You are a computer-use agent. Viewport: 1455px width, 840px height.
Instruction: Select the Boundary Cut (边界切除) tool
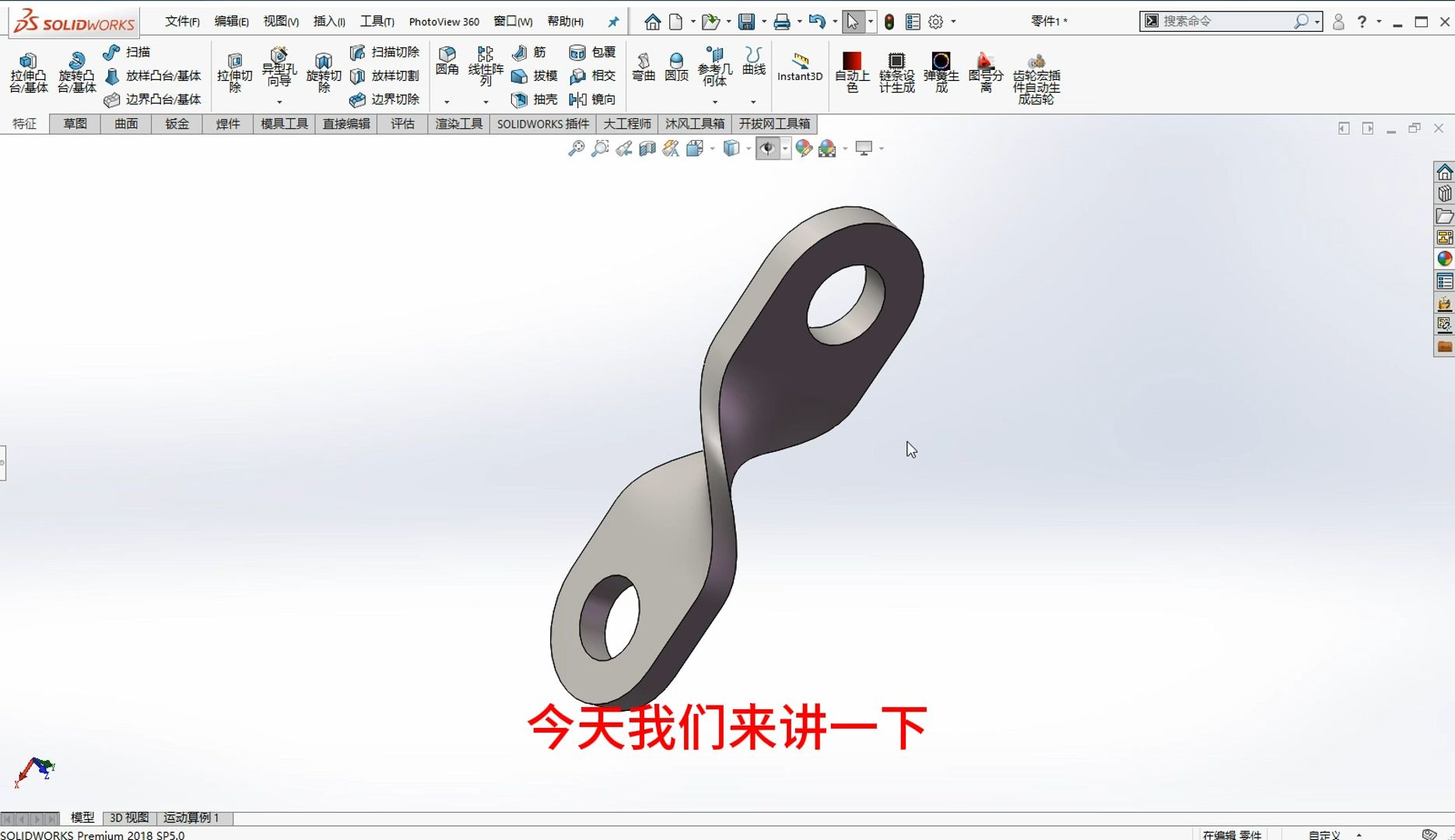[385, 100]
